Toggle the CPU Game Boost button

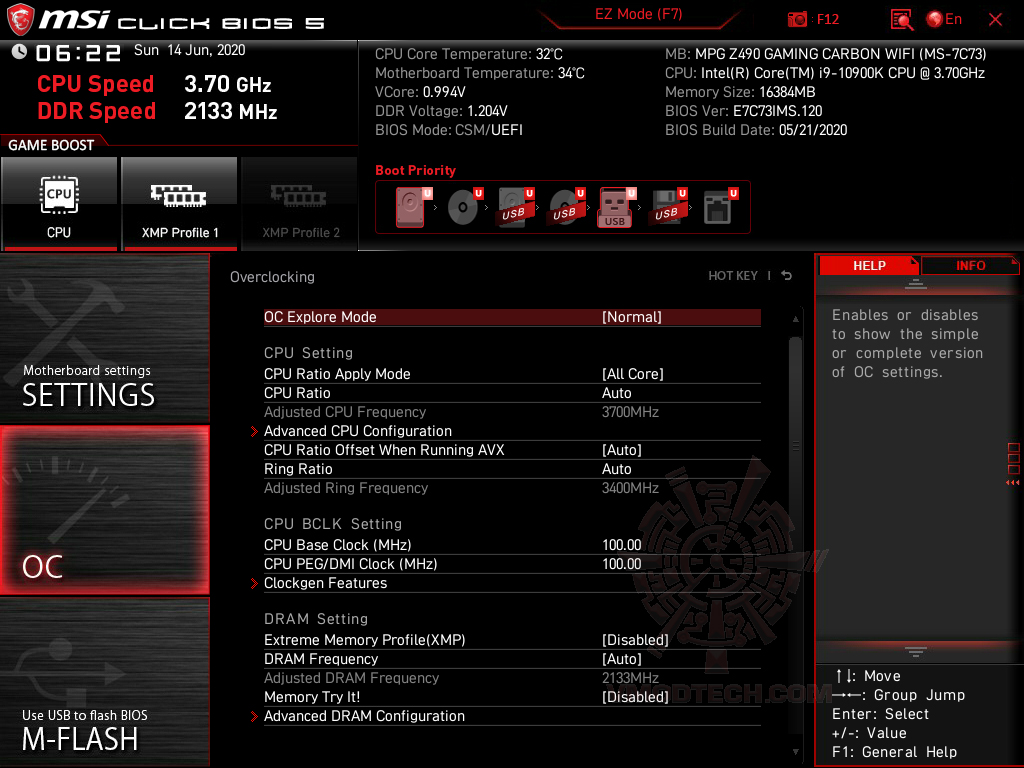59,203
